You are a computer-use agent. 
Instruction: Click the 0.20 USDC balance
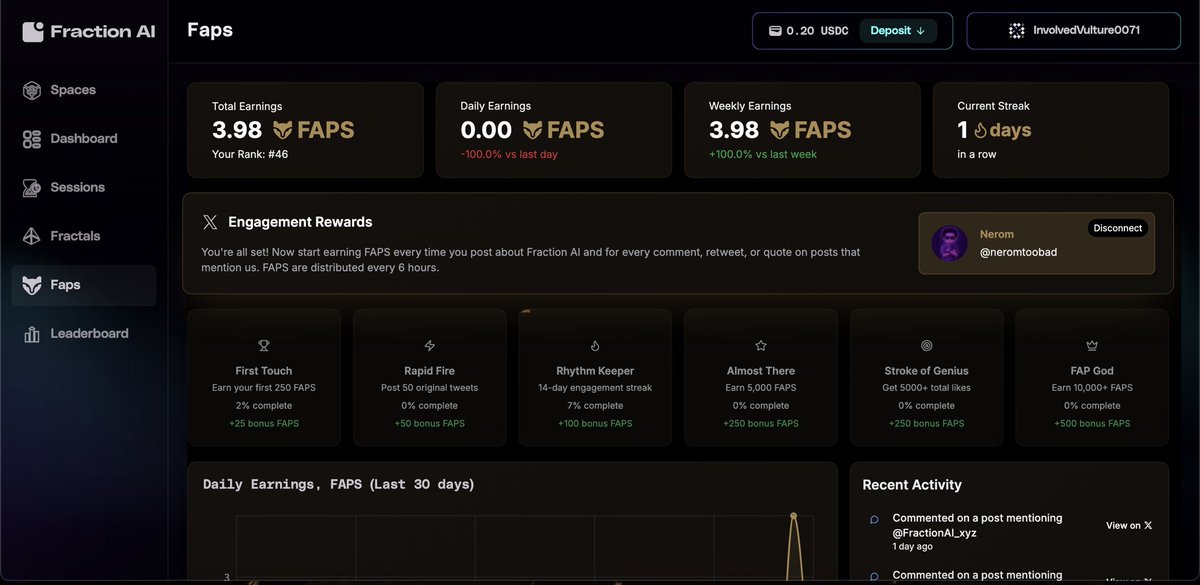pos(817,31)
